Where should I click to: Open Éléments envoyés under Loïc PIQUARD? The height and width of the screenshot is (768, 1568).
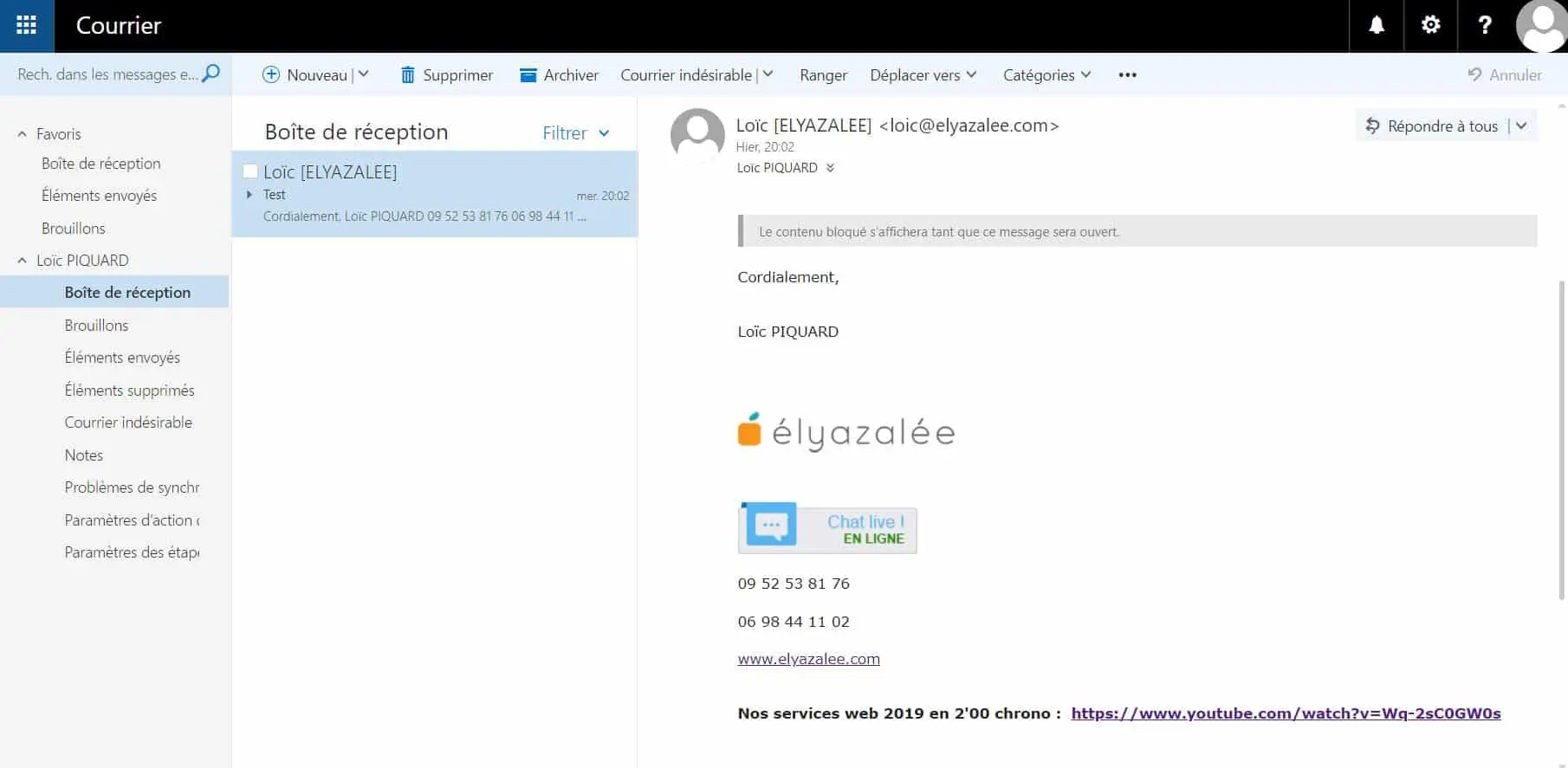pos(122,358)
